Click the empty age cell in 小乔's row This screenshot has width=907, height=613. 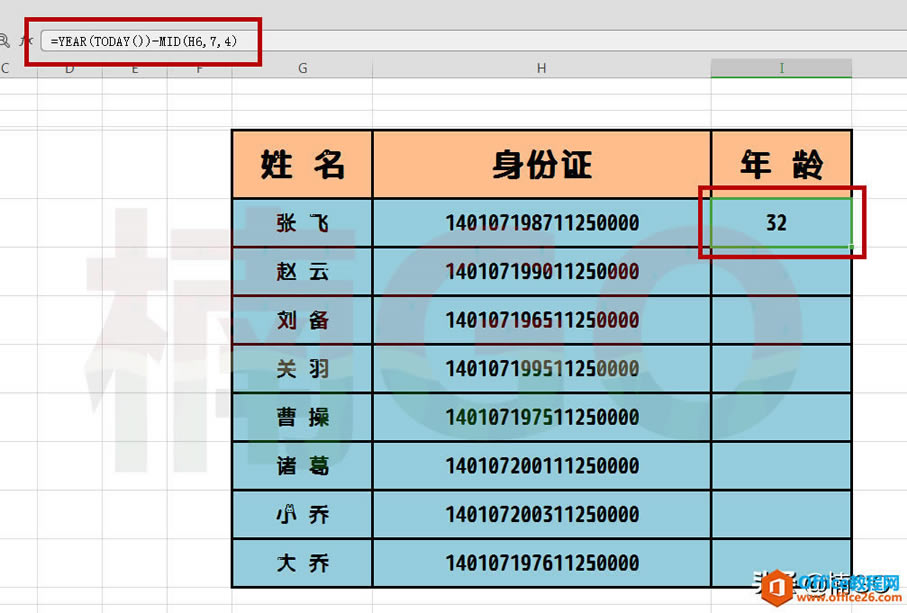[781, 514]
